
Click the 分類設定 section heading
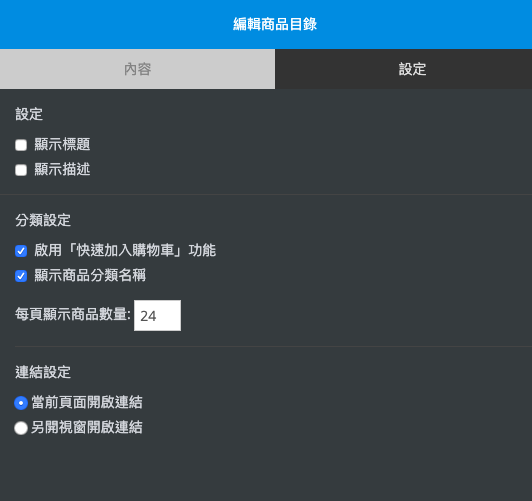point(43,220)
